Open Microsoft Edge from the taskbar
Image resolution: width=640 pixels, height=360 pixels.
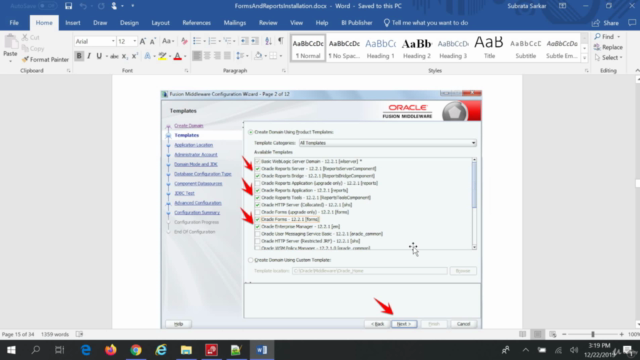click(85, 350)
